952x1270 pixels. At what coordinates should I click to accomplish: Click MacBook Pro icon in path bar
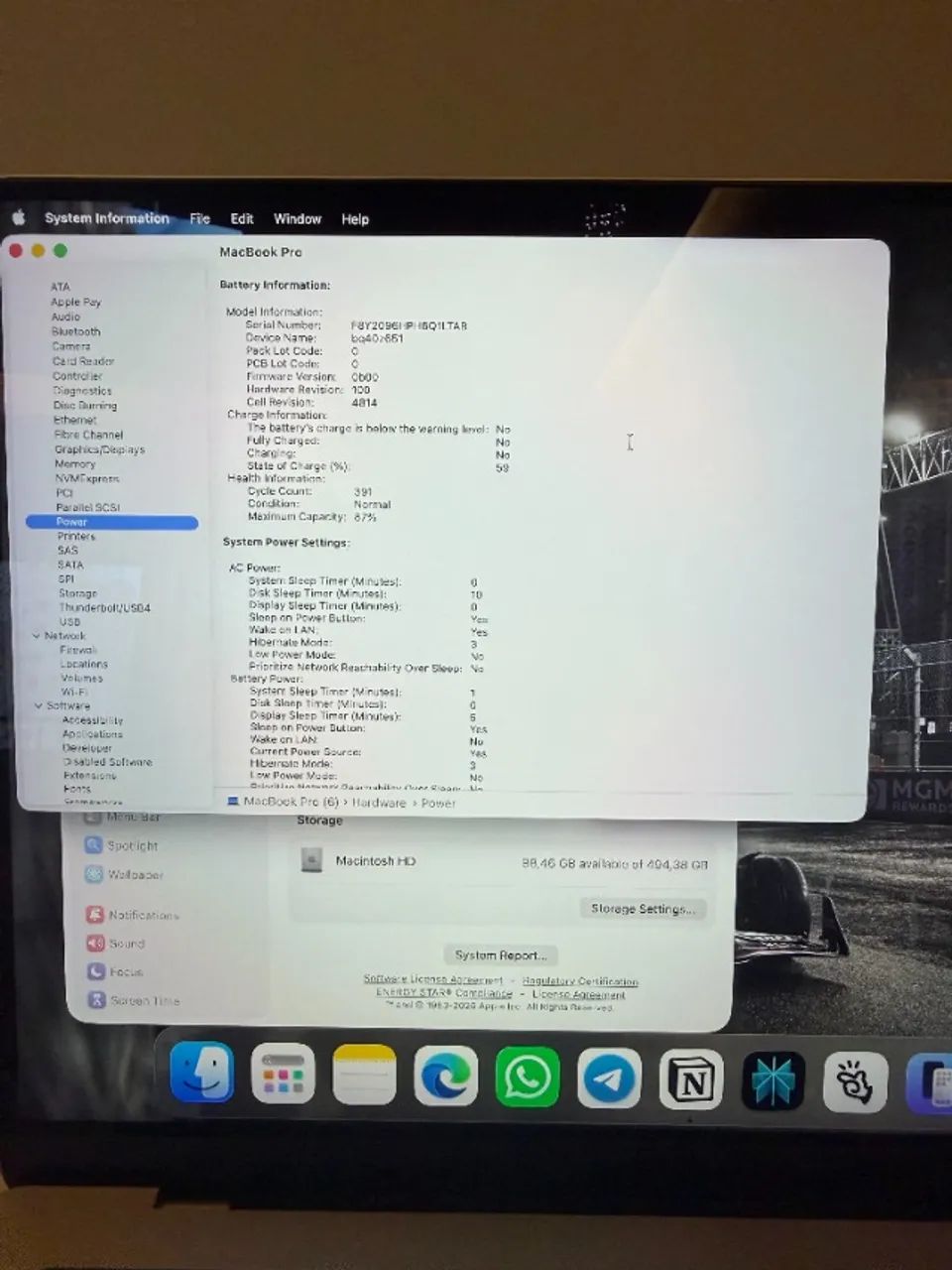click(x=233, y=801)
